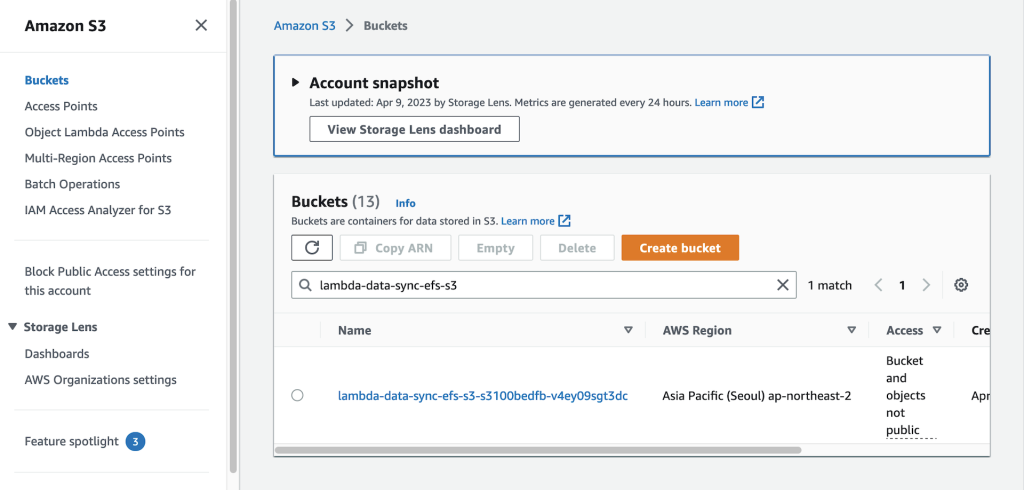Click the Delete button

pos(577,248)
